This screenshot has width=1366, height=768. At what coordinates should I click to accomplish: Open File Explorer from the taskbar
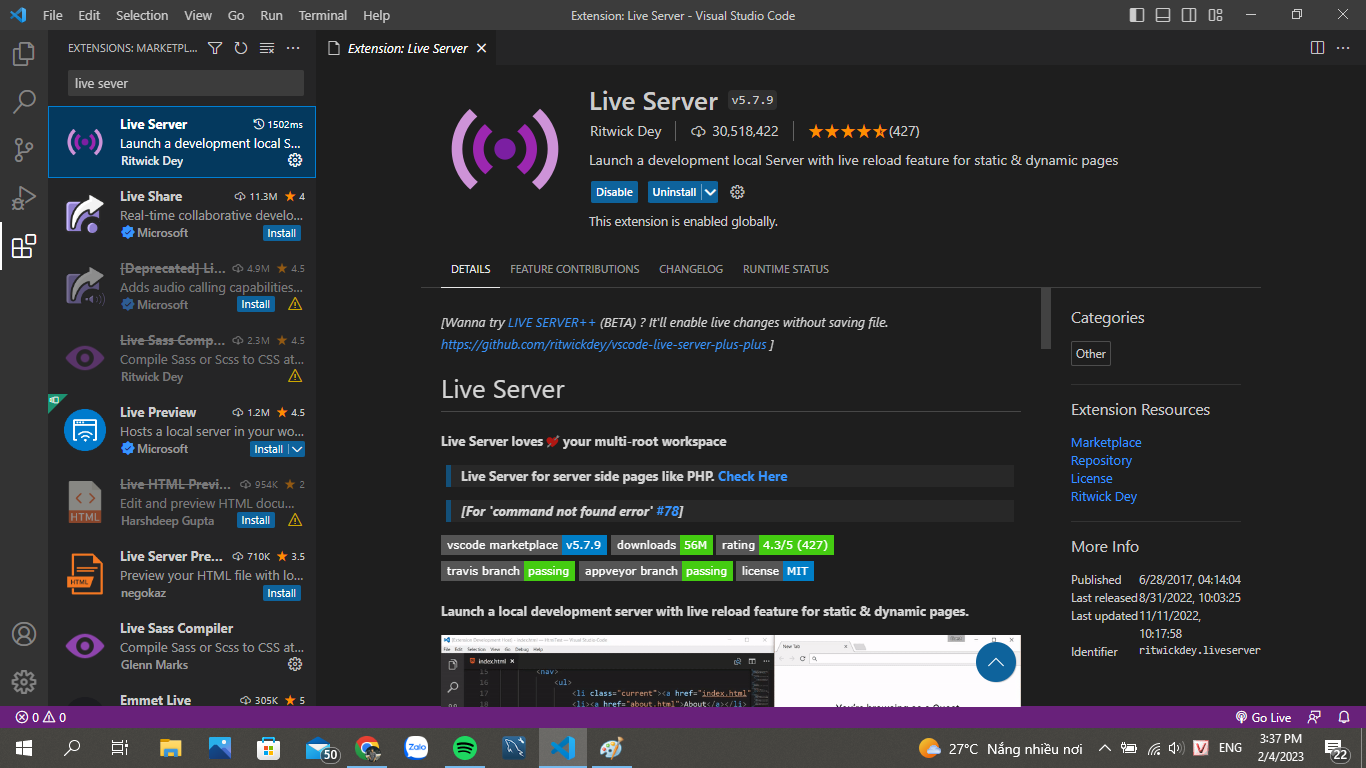tap(171, 748)
